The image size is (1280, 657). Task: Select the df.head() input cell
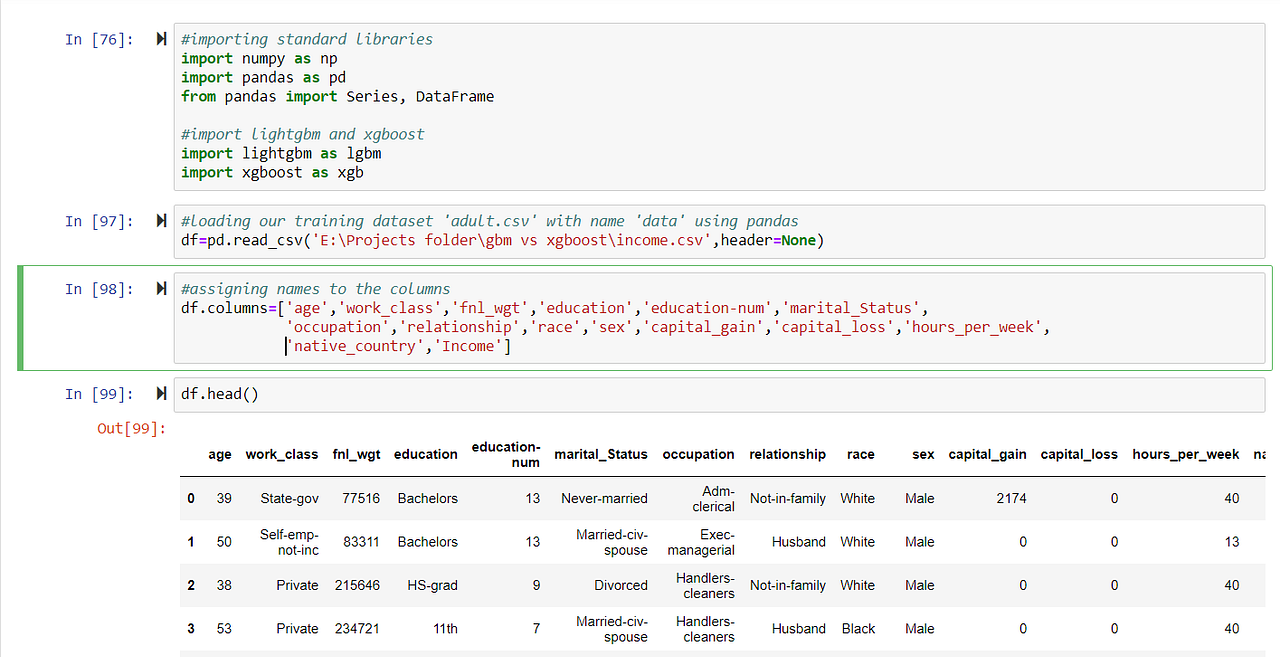point(719,394)
